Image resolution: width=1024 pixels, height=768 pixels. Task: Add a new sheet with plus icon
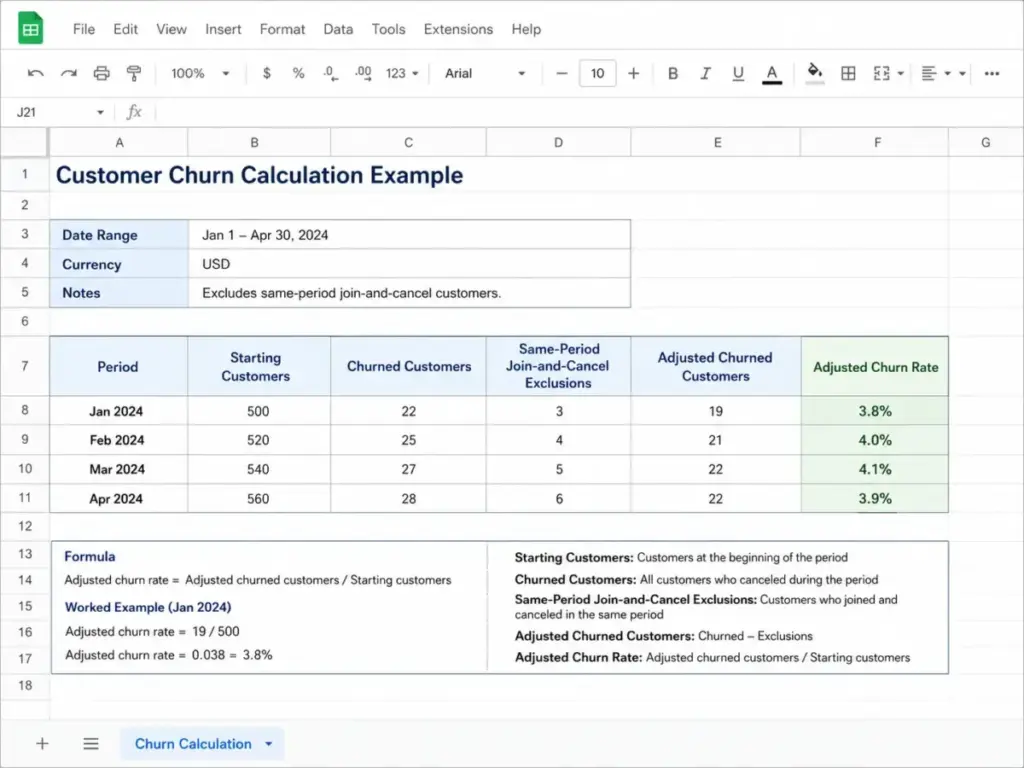(42, 743)
